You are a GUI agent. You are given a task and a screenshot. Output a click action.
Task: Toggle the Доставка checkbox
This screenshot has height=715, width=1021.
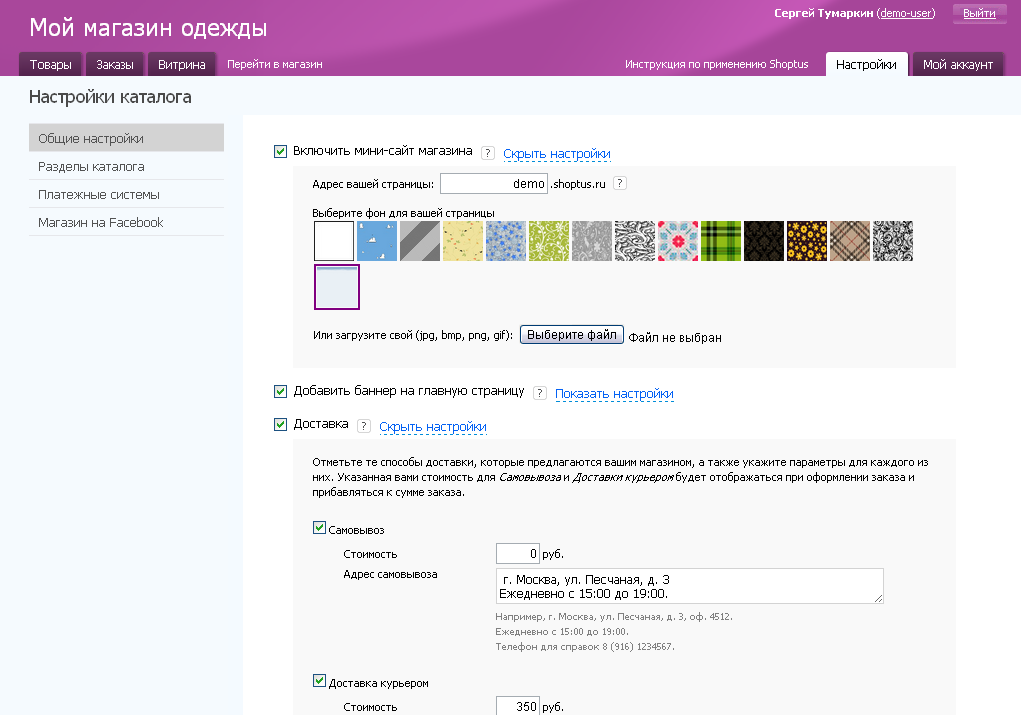point(281,425)
